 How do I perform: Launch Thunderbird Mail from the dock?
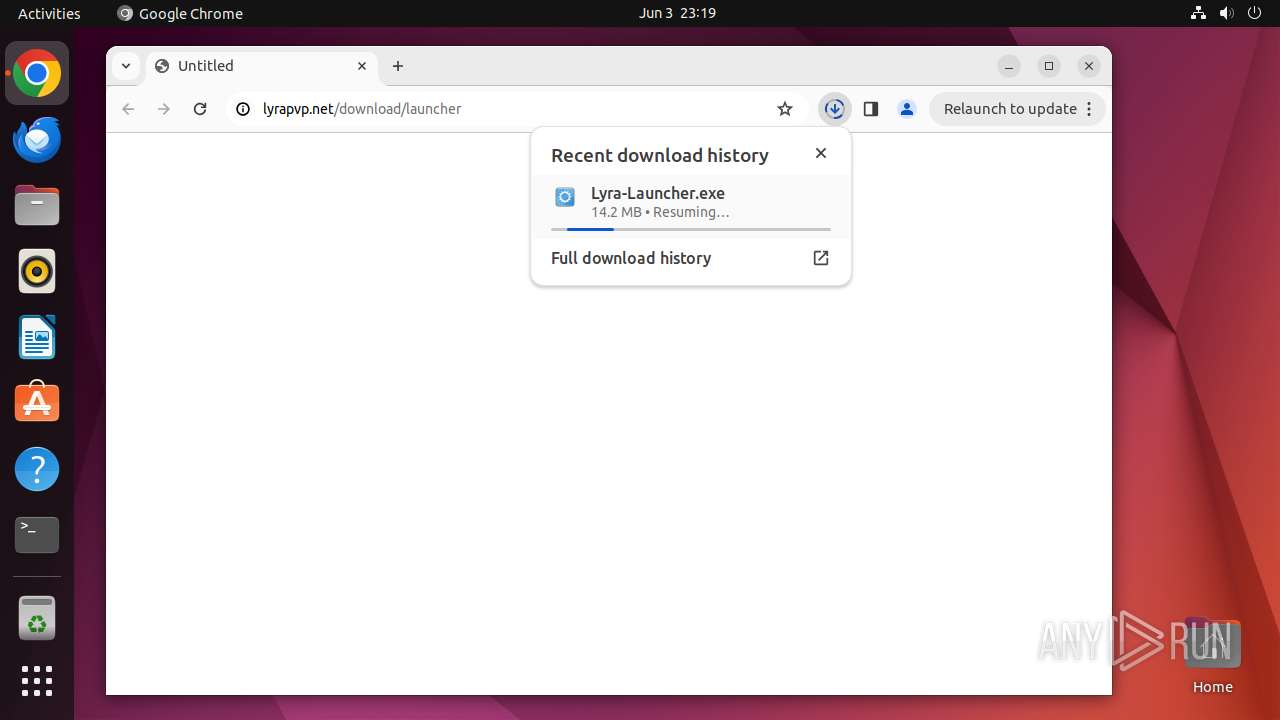[x=37, y=139]
